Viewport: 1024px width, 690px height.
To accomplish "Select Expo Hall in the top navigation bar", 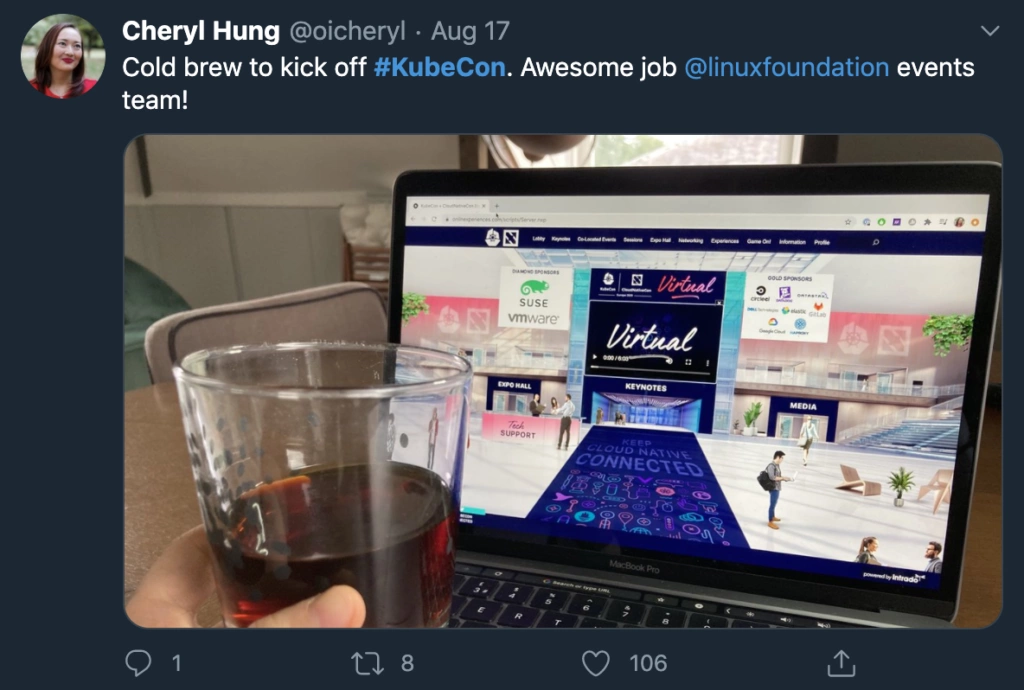I will pos(660,240).
